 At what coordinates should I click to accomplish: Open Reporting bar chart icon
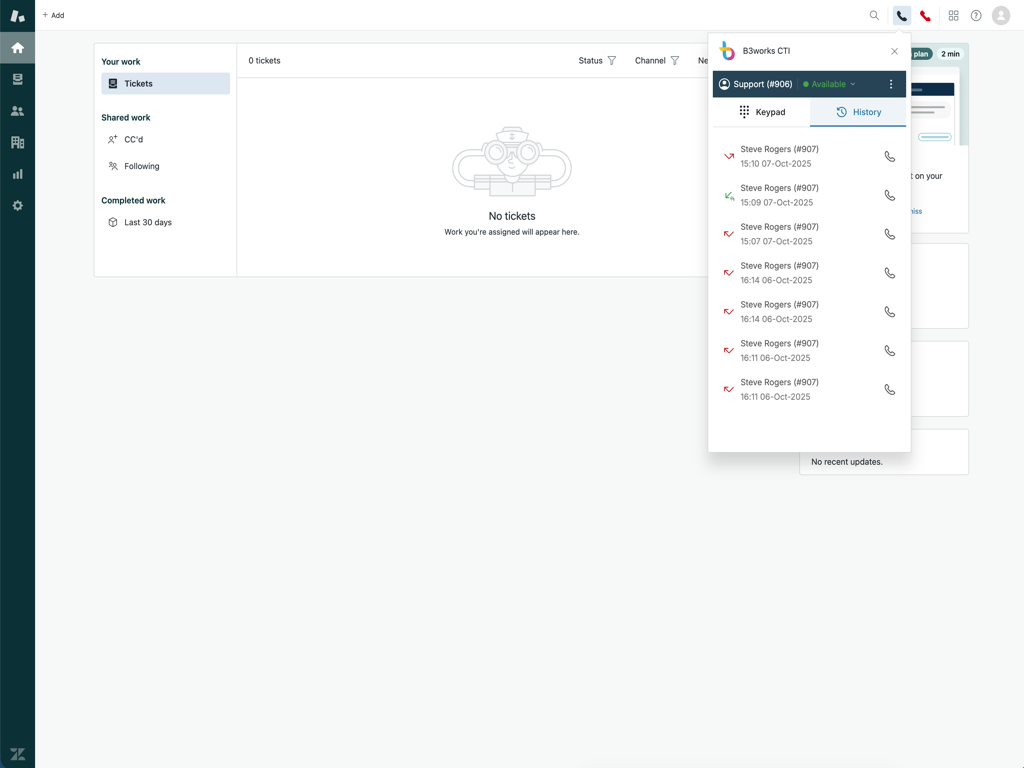17,174
